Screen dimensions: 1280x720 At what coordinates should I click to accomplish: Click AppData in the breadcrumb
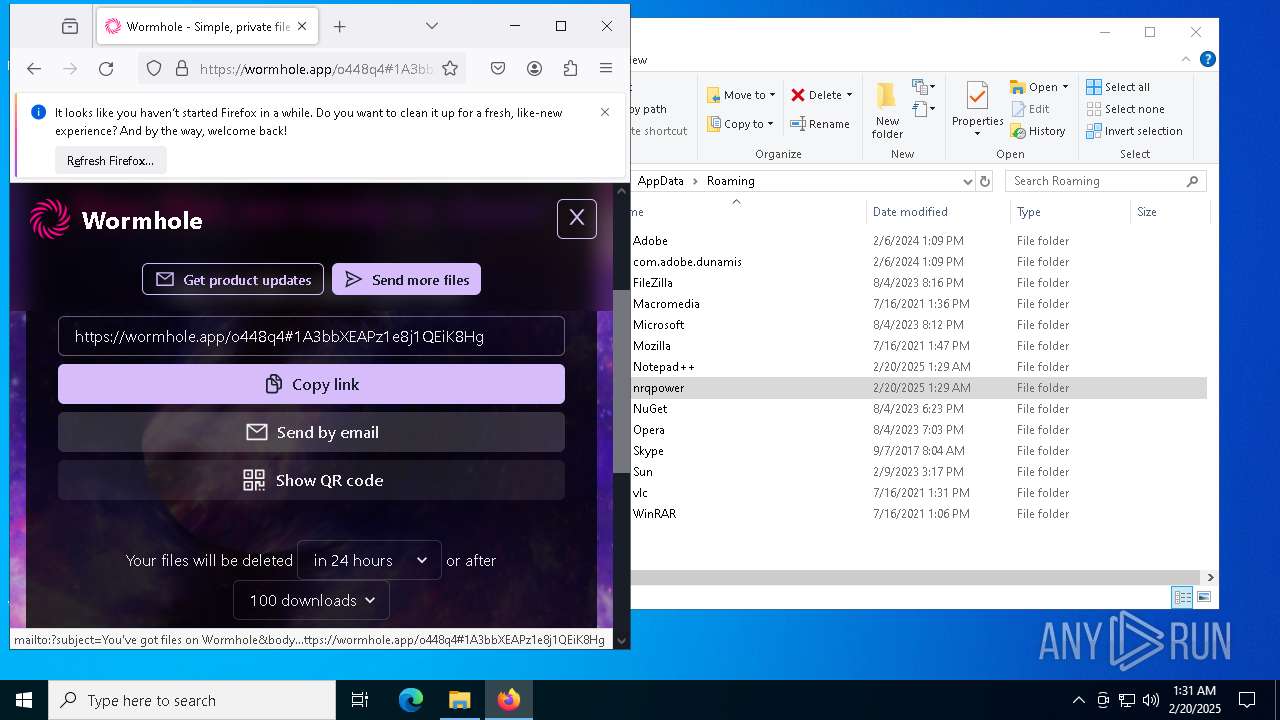660,181
